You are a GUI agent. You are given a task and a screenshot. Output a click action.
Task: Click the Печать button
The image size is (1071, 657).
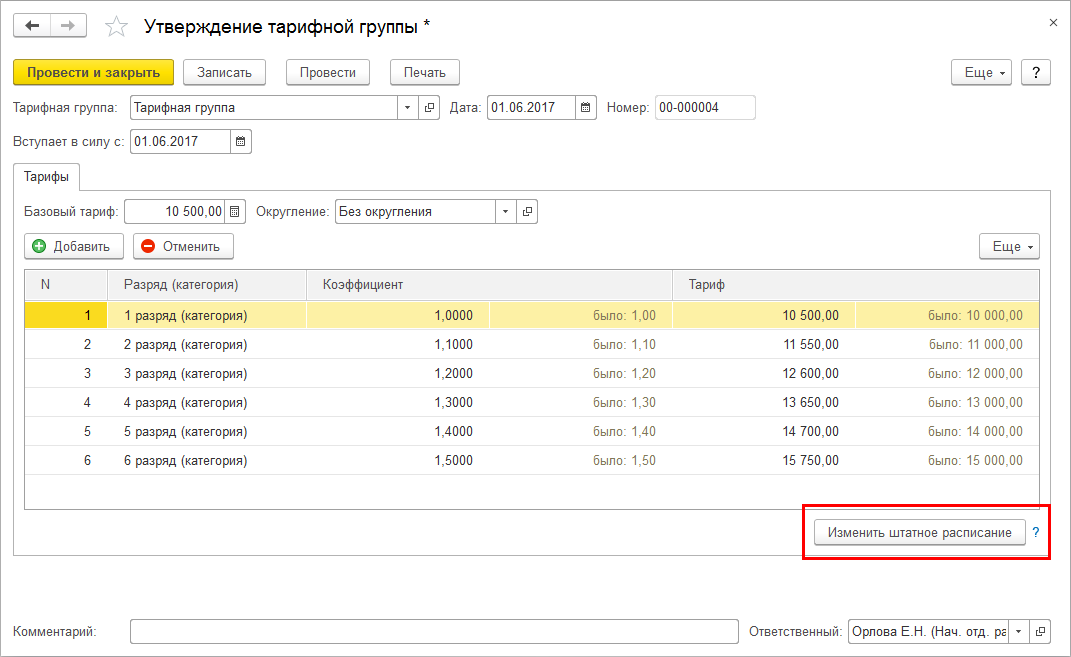point(425,72)
